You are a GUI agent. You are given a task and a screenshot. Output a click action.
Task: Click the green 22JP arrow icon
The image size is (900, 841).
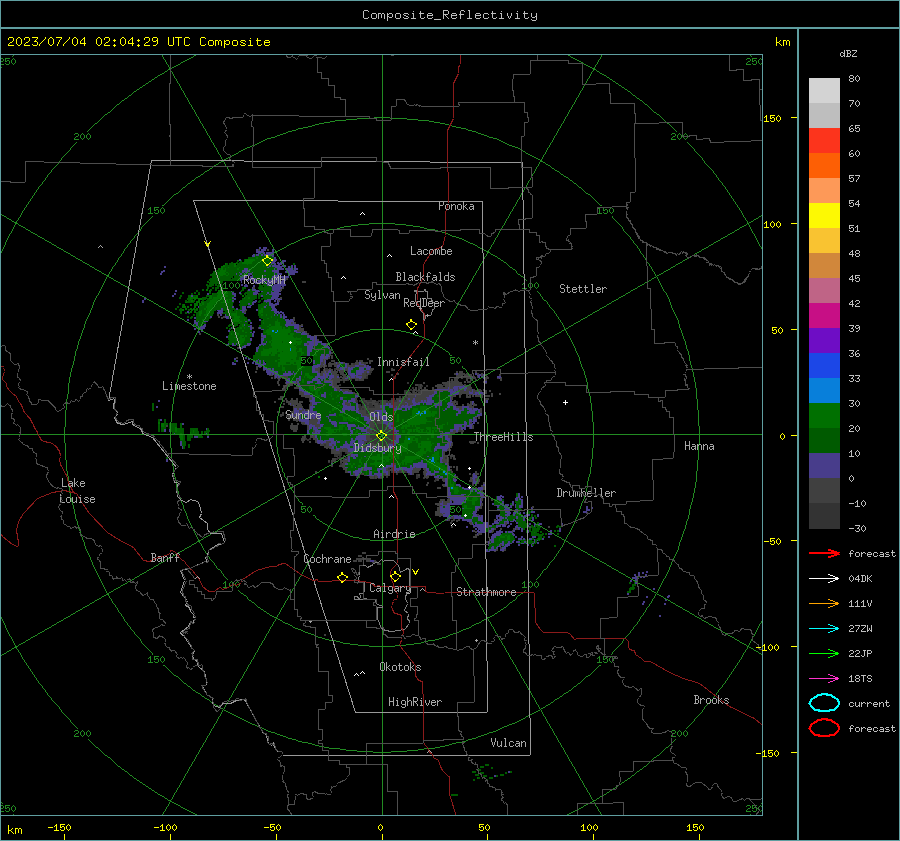[x=824, y=653]
